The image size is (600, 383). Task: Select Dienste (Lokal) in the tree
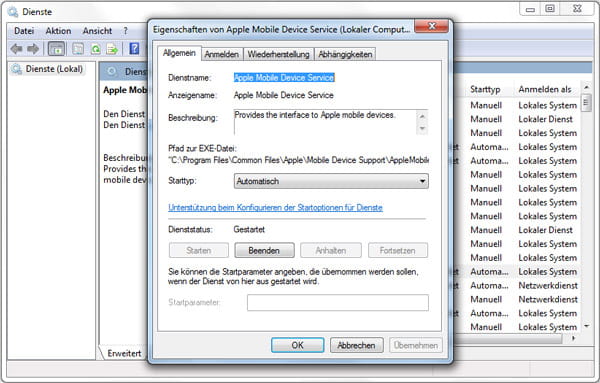(54, 69)
